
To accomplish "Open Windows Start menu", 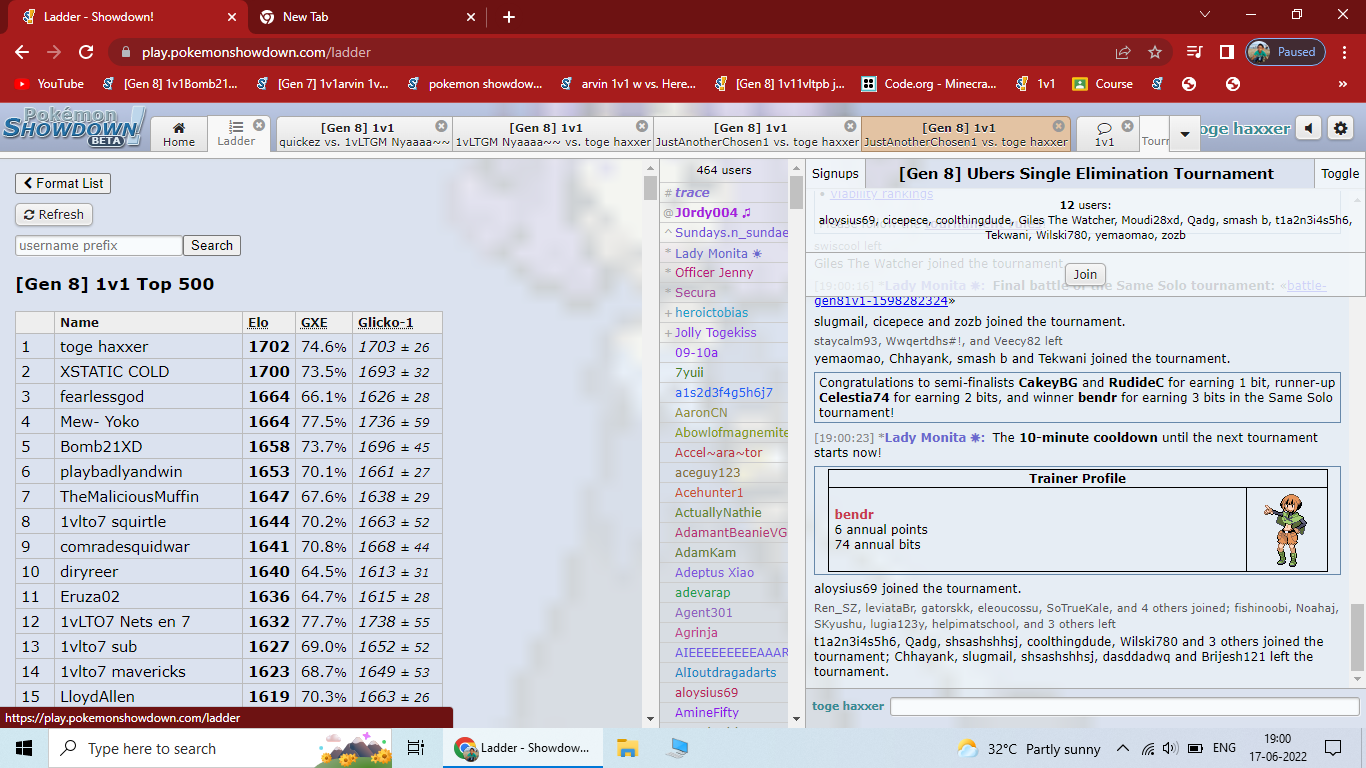I will pyautogui.click(x=24, y=748).
